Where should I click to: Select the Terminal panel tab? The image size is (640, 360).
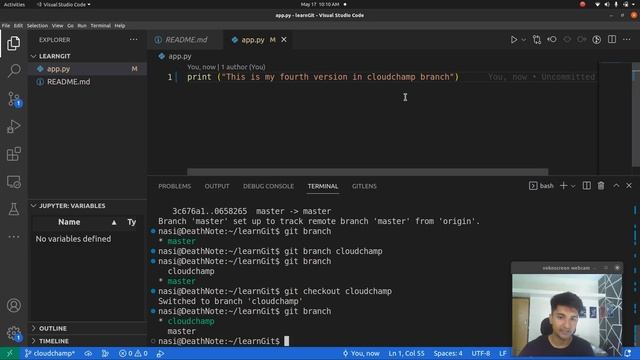click(x=323, y=186)
